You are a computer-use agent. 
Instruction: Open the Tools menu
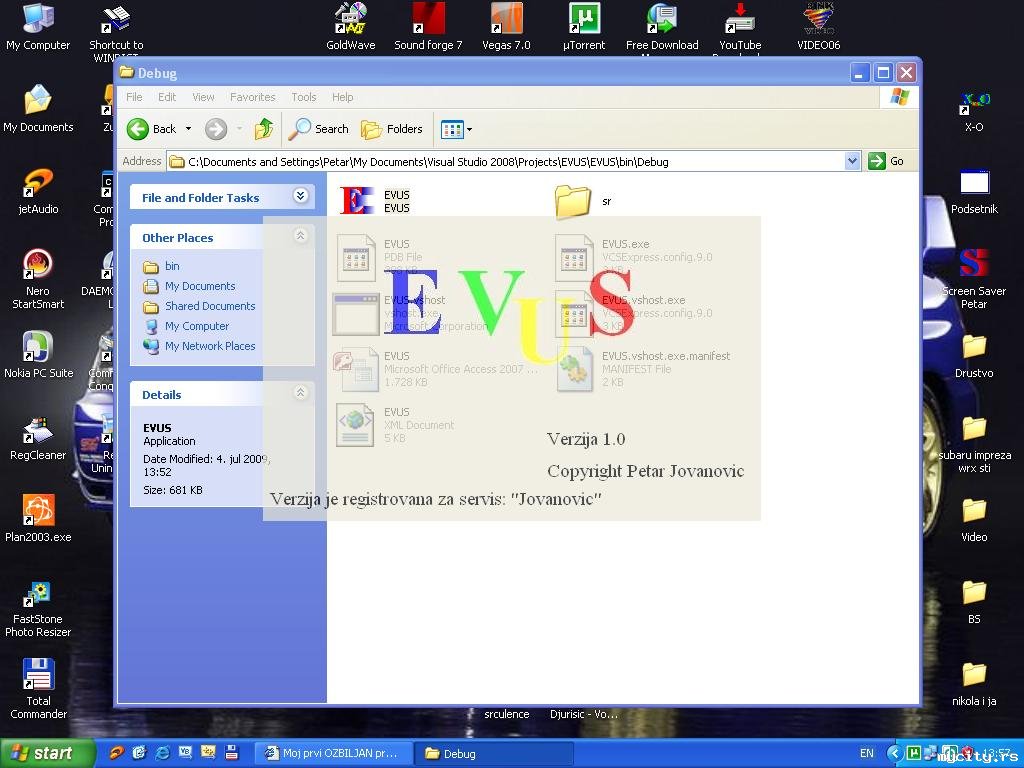coord(304,97)
